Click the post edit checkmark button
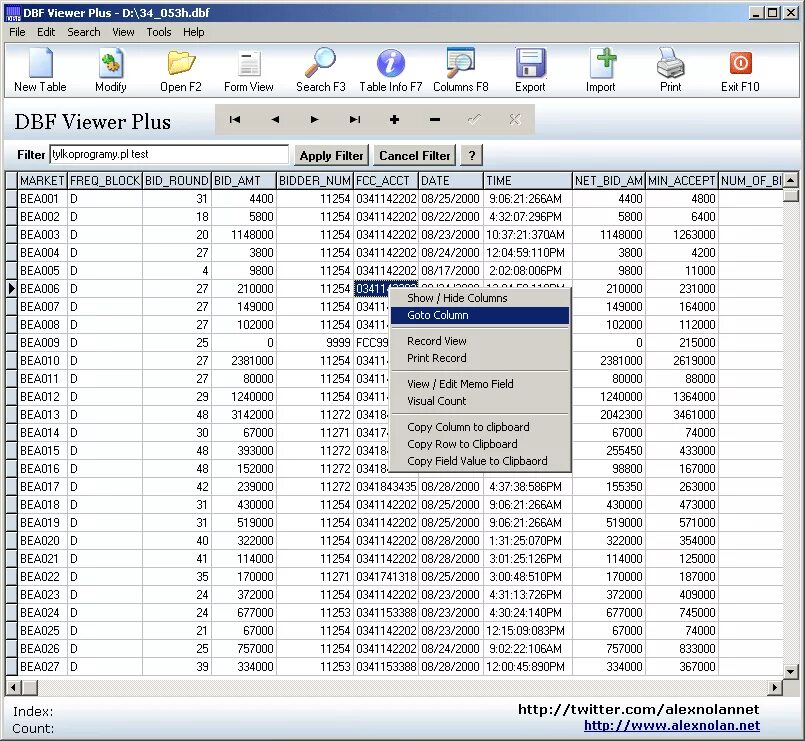The image size is (805, 741). pos(474,120)
